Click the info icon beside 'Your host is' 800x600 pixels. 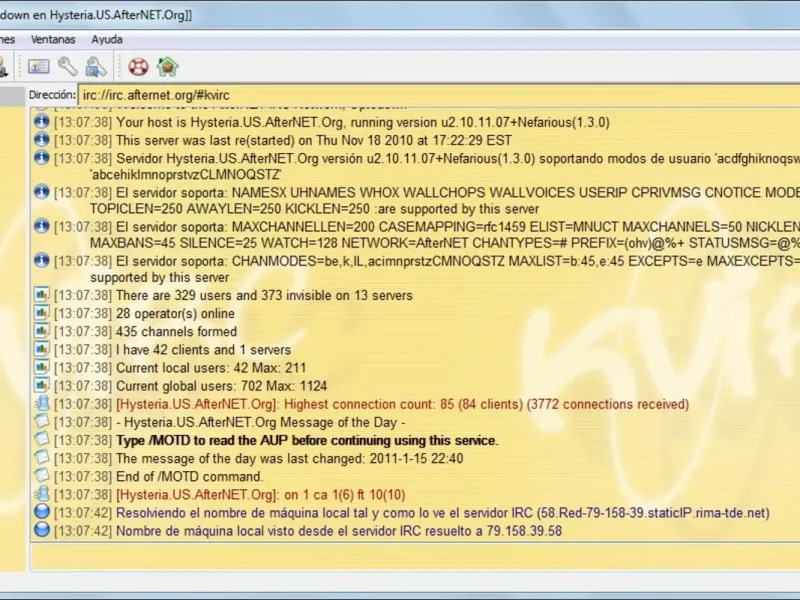42,122
